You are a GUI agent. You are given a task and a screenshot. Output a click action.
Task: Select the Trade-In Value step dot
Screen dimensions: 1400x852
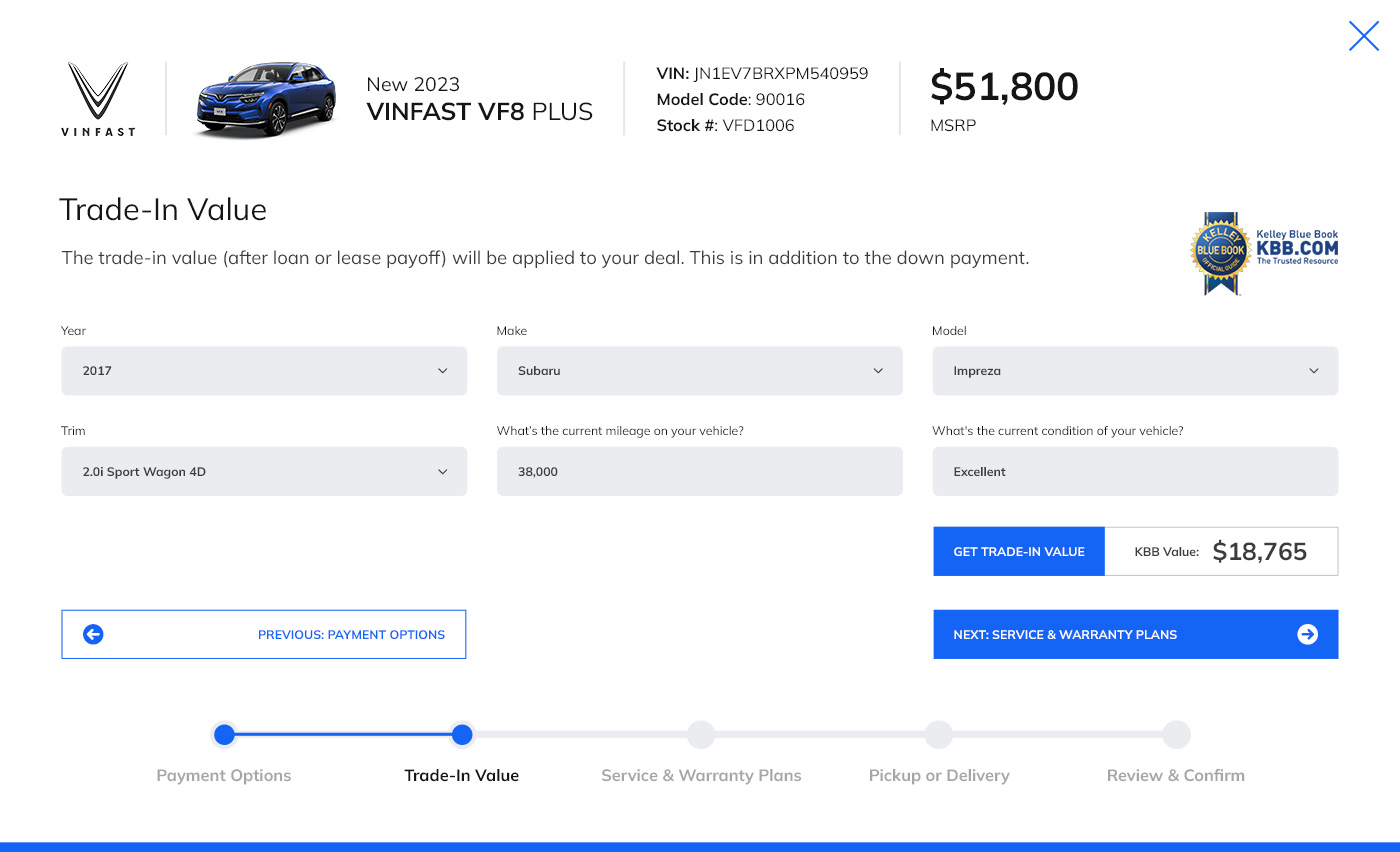(x=461, y=735)
